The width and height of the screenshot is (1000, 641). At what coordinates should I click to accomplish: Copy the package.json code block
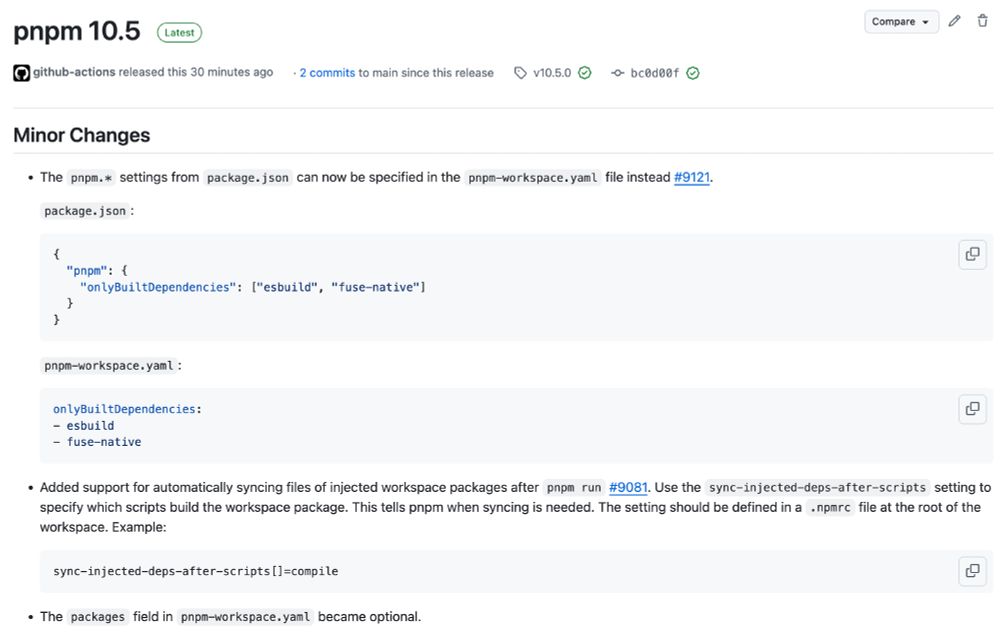click(973, 254)
